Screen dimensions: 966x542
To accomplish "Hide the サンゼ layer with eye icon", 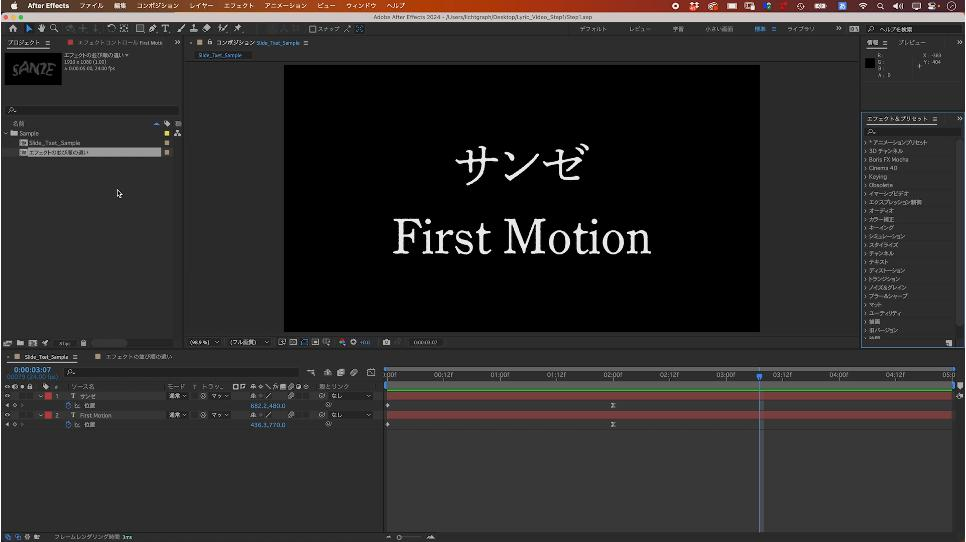I will [x=7, y=396].
